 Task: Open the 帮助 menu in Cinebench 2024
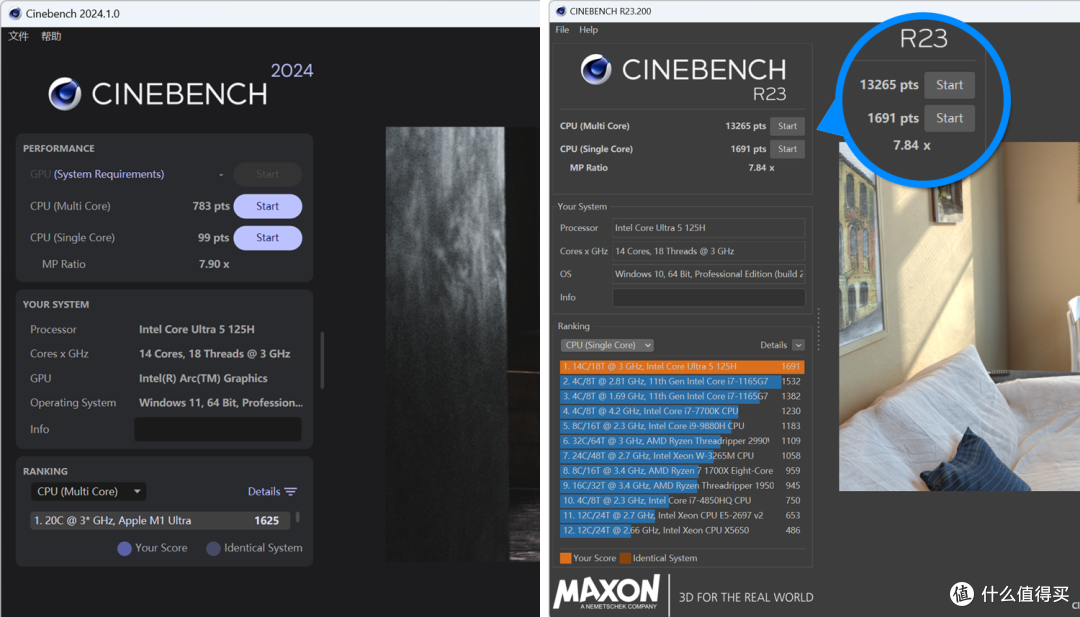(51, 36)
